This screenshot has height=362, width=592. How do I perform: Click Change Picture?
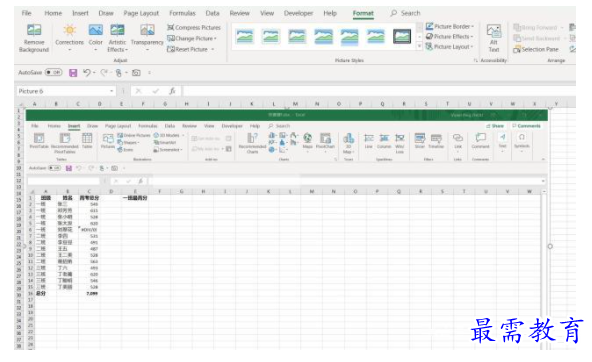point(192,39)
